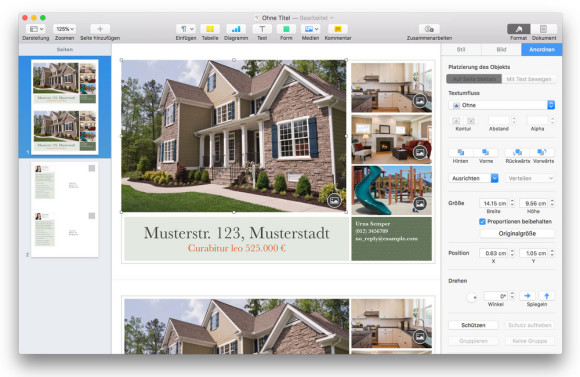
Task: Choose Auf Seite bleiben placement
Action: (474, 79)
